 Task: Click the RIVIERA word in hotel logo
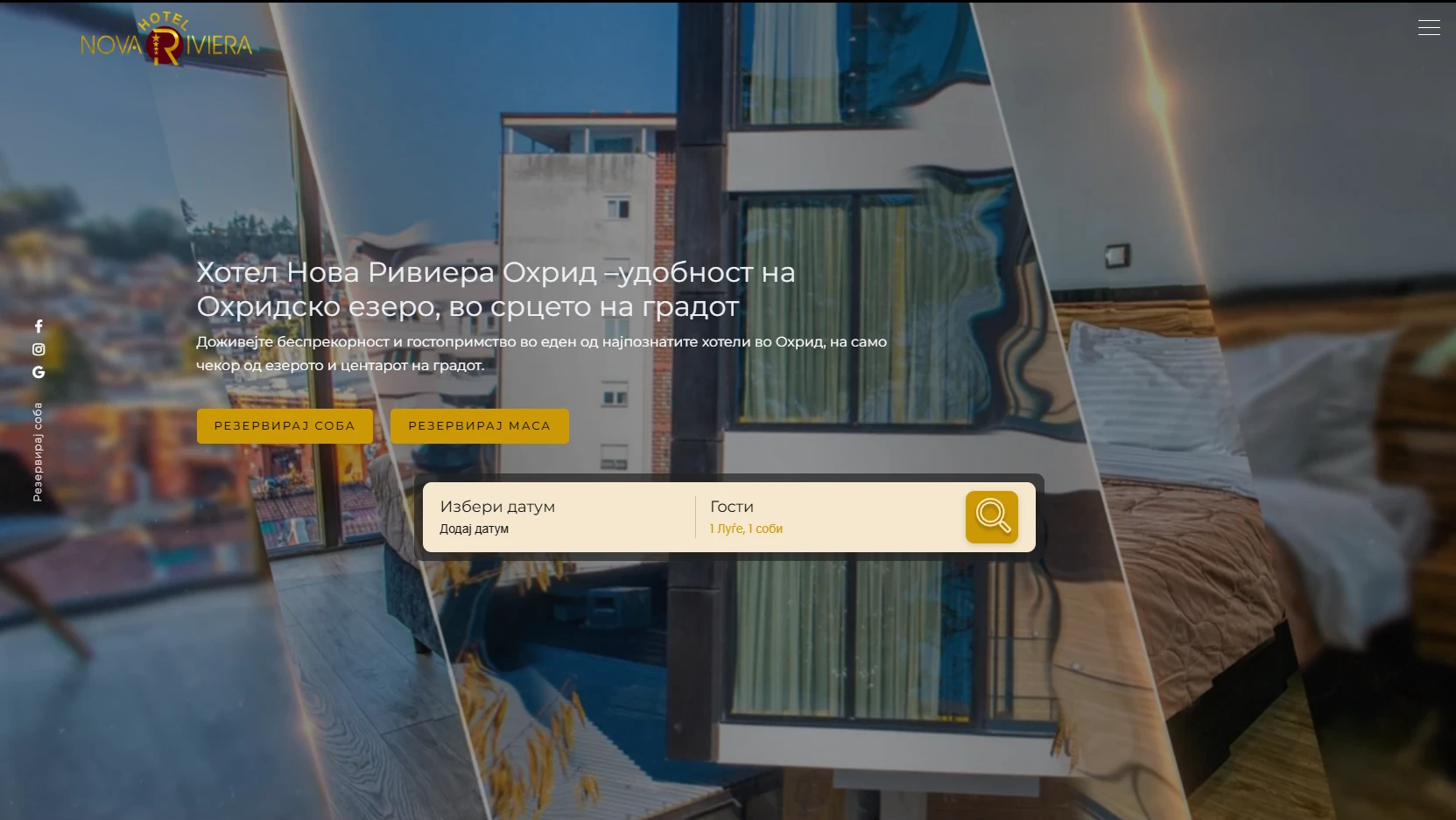pos(219,46)
